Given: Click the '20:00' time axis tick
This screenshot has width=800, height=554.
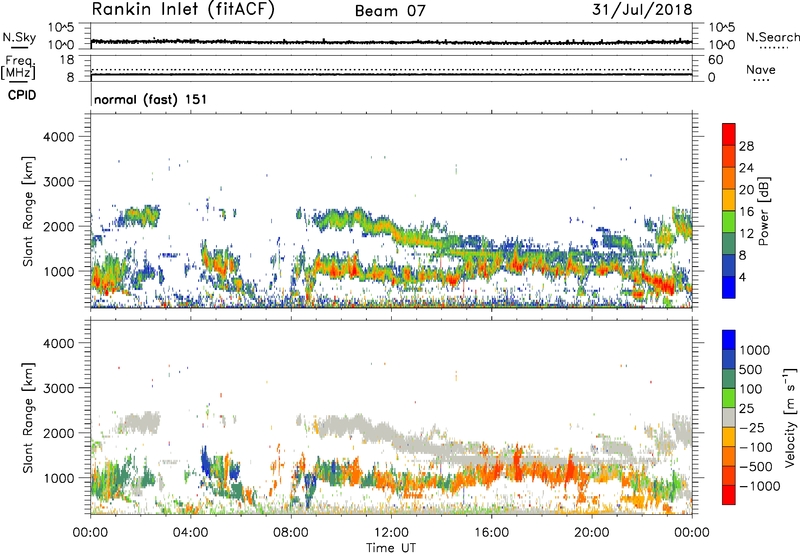Looking at the screenshot, I should (x=592, y=533).
